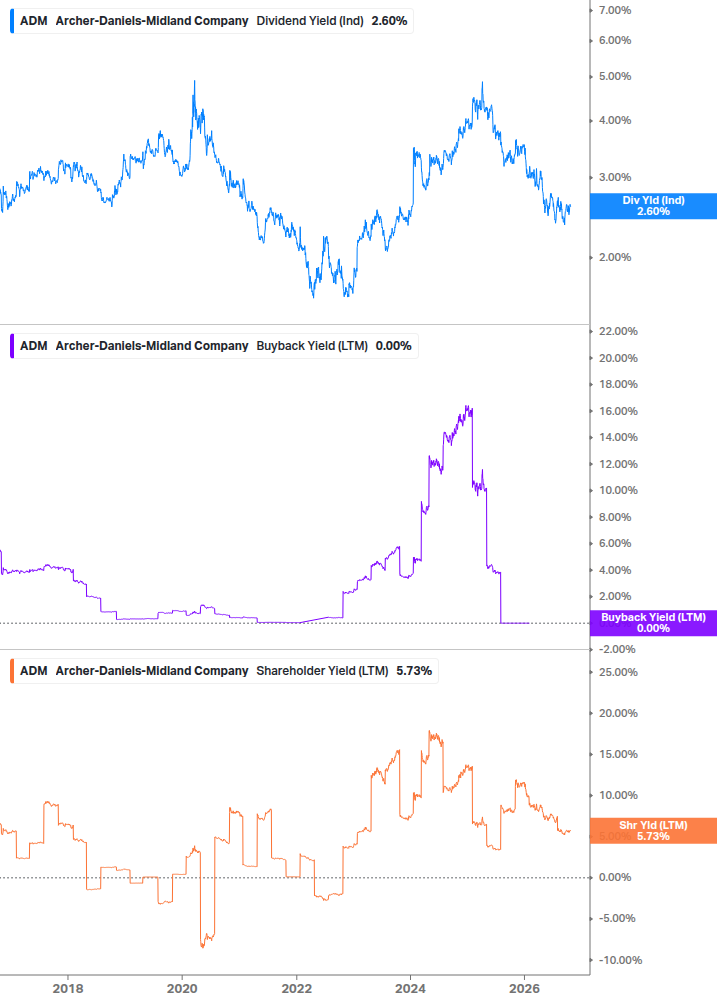Image resolution: width=717 pixels, height=1005 pixels.
Task: Click the 8.00% axis label
Action: click(x=615, y=517)
